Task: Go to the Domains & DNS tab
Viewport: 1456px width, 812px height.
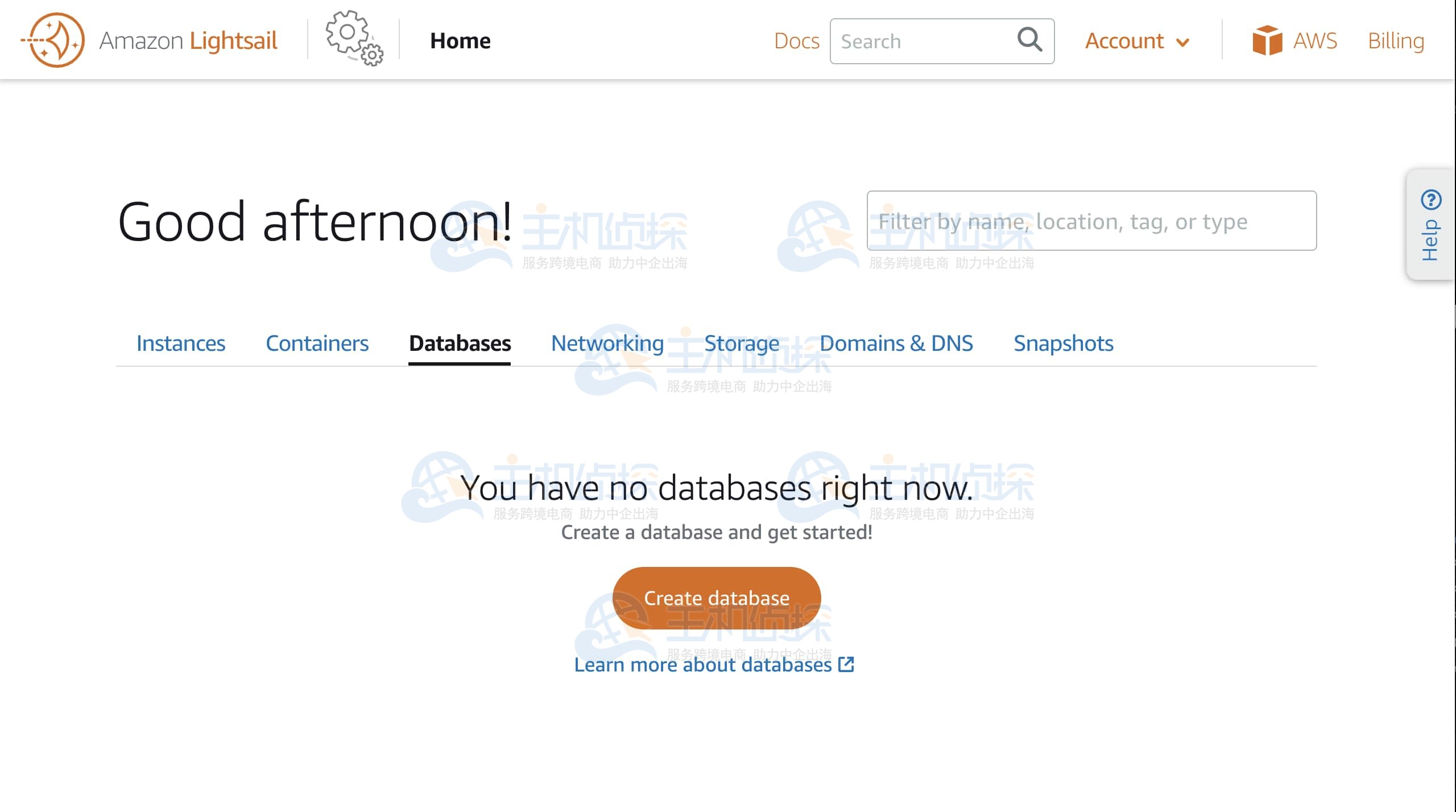Action: point(896,343)
